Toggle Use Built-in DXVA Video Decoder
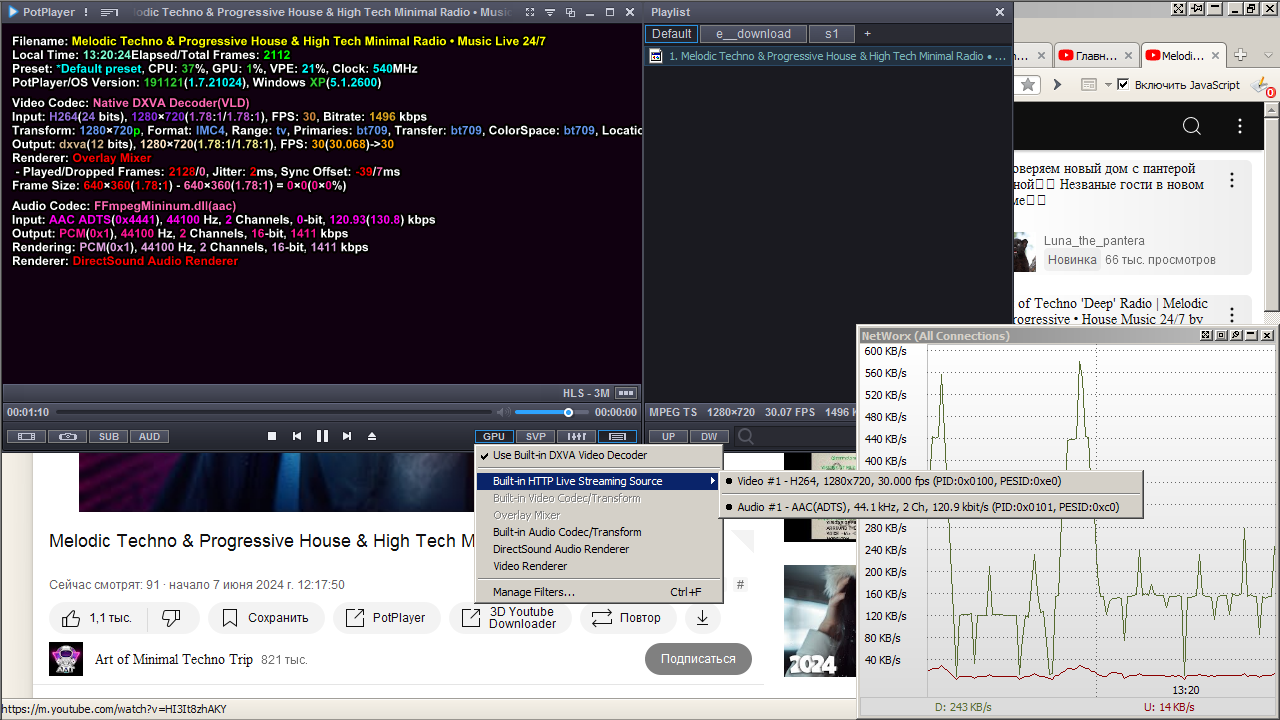Image resolution: width=1280 pixels, height=720 pixels. (598, 455)
